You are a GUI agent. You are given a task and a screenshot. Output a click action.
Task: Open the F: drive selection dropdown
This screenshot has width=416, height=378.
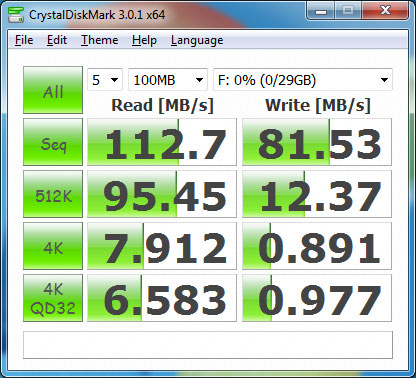(303, 80)
